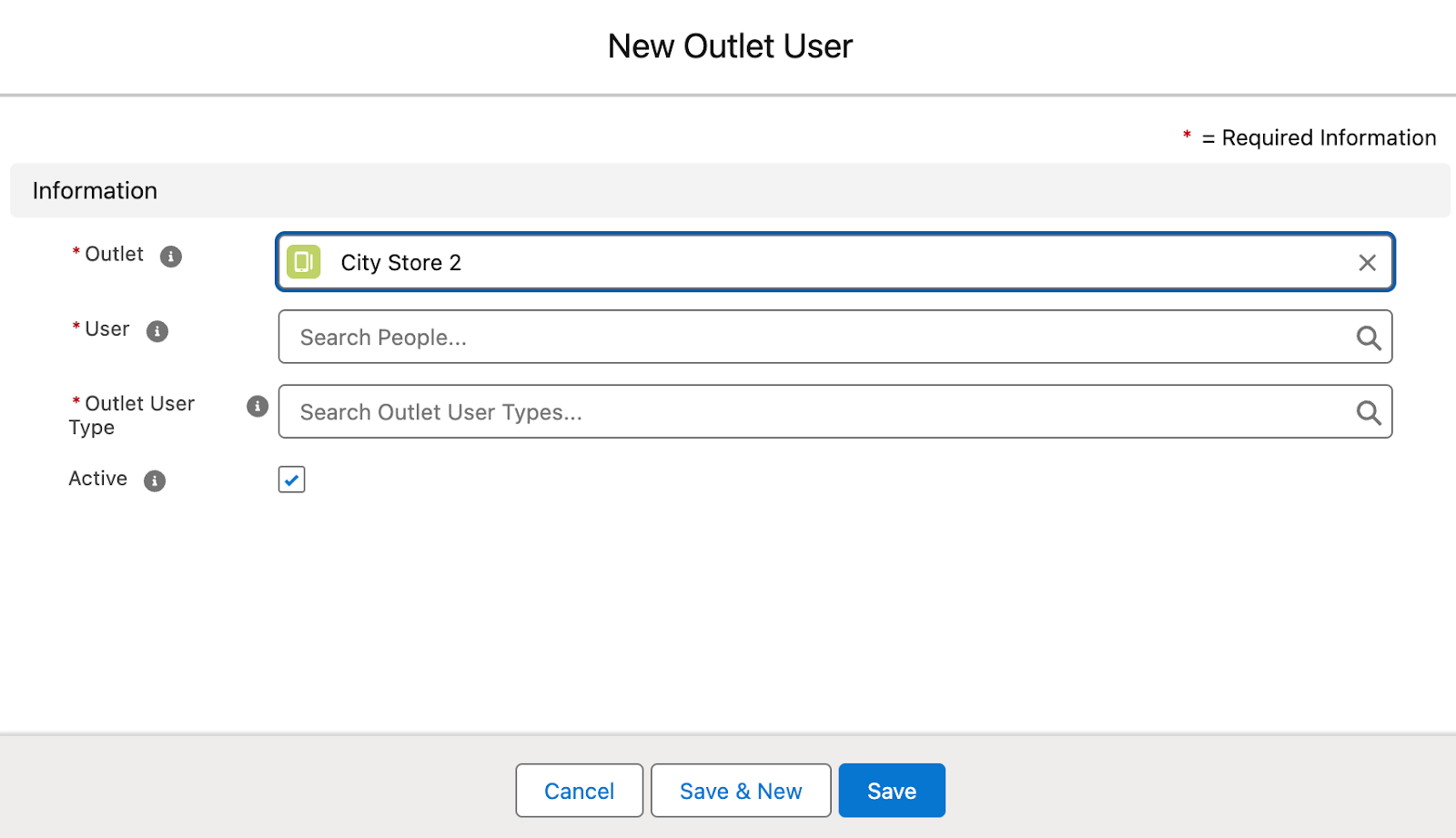
Task: Remove City Store 2 using the X icon
Action: tap(1367, 263)
